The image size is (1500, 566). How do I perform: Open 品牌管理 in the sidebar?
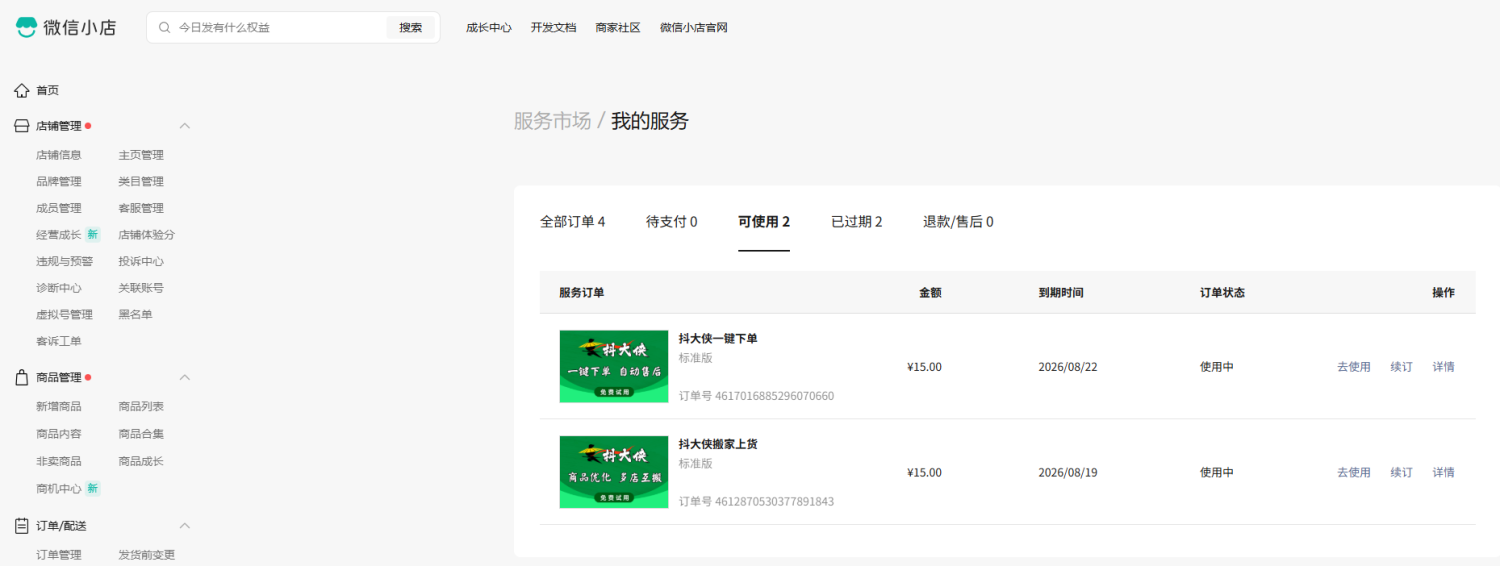[59, 182]
